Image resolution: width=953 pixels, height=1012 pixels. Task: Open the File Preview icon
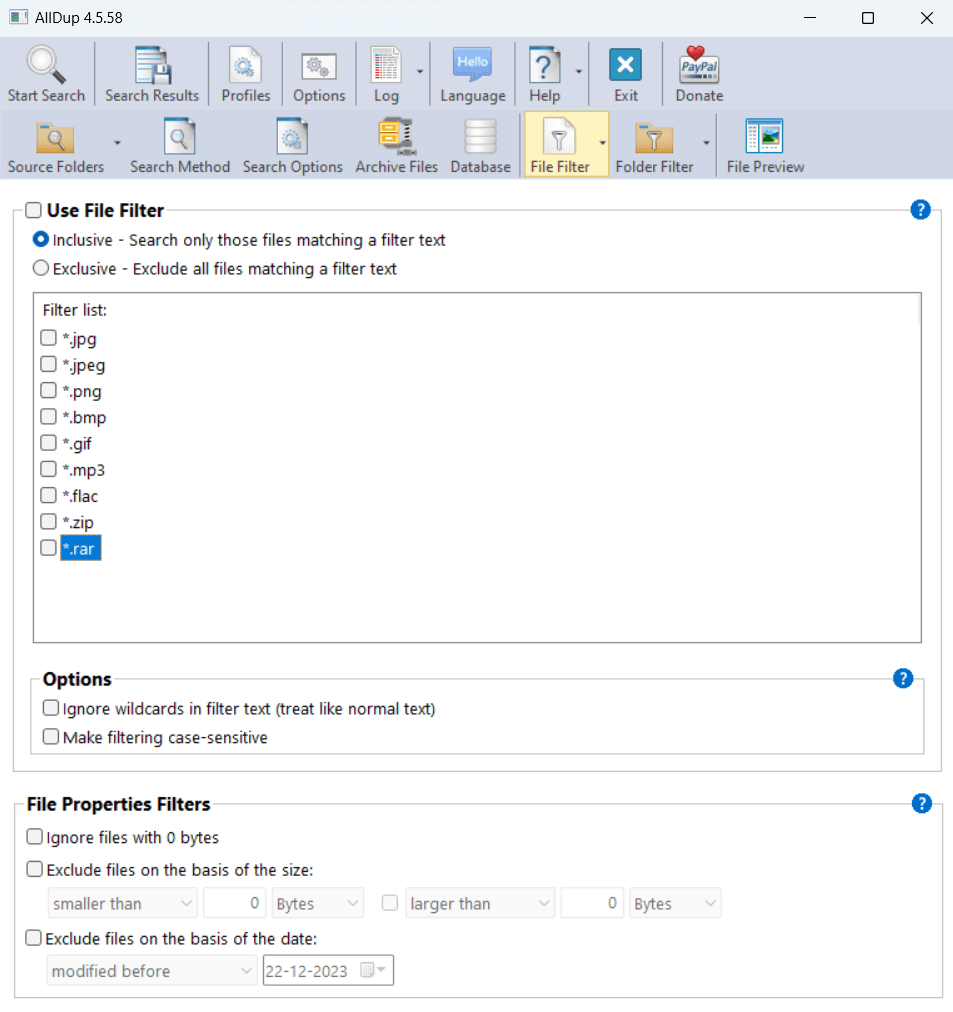tap(765, 137)
